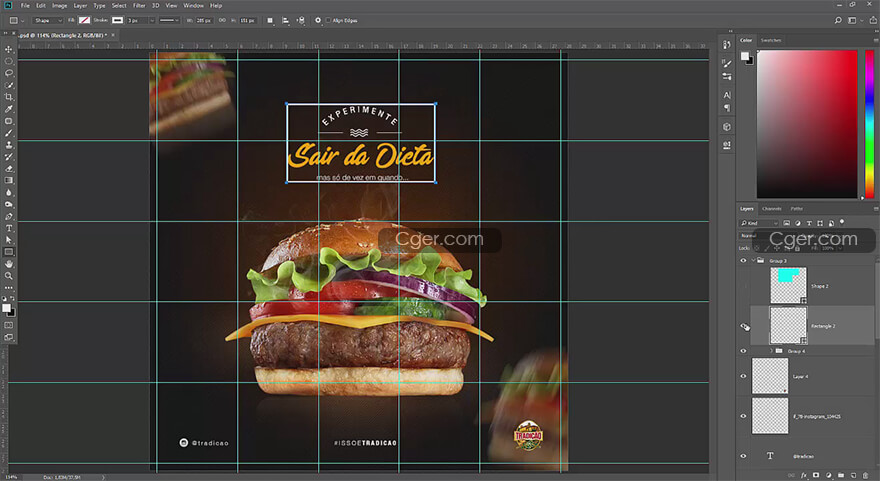Image resolution: width=880 pixels, height=481 pixels.
Task: Hide the @tradicao text layer
Action: point(744,456)
